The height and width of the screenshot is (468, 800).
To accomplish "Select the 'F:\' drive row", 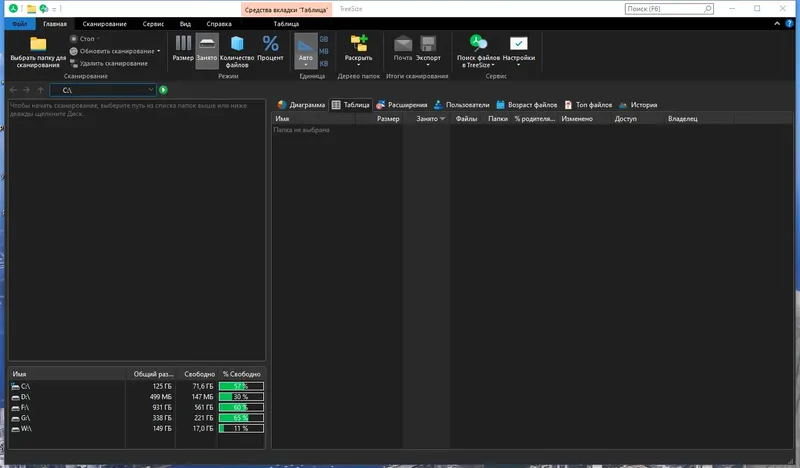I will pos(137,407).
